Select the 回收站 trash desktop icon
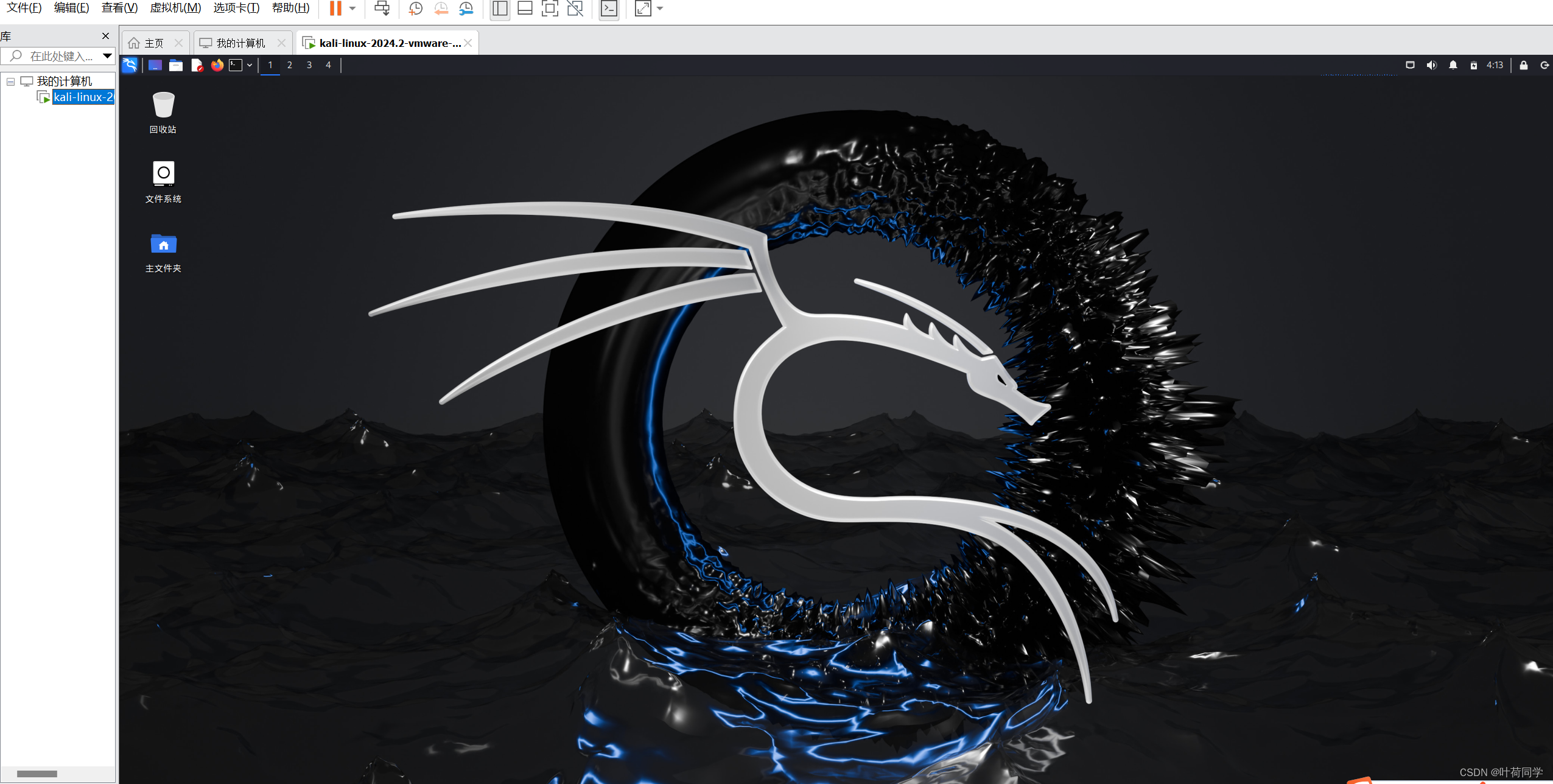The width and height of the screenshot is (1553, 784). tap(163, 113)
